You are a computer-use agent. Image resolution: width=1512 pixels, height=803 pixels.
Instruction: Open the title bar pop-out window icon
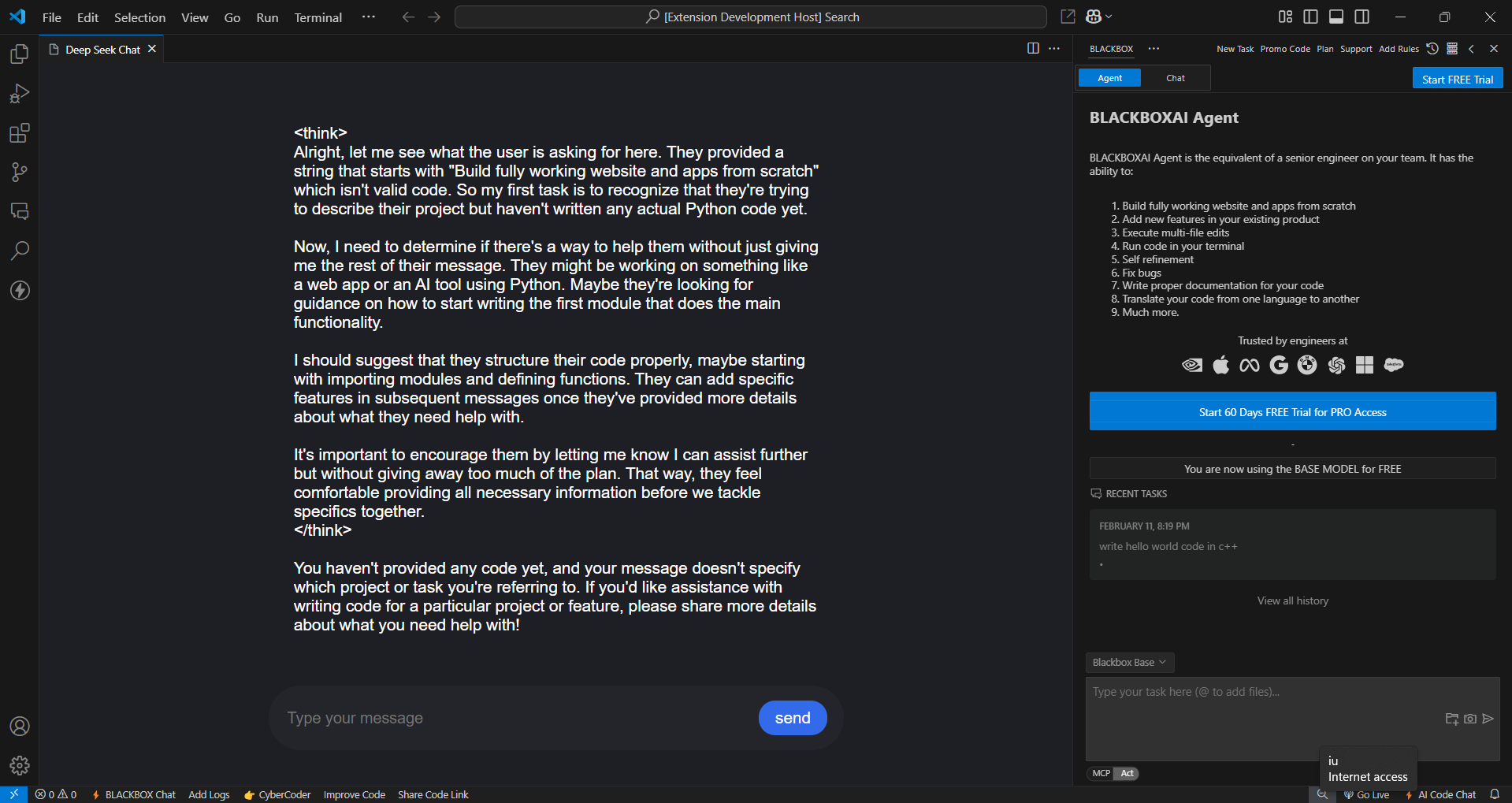pos(1068,17)
